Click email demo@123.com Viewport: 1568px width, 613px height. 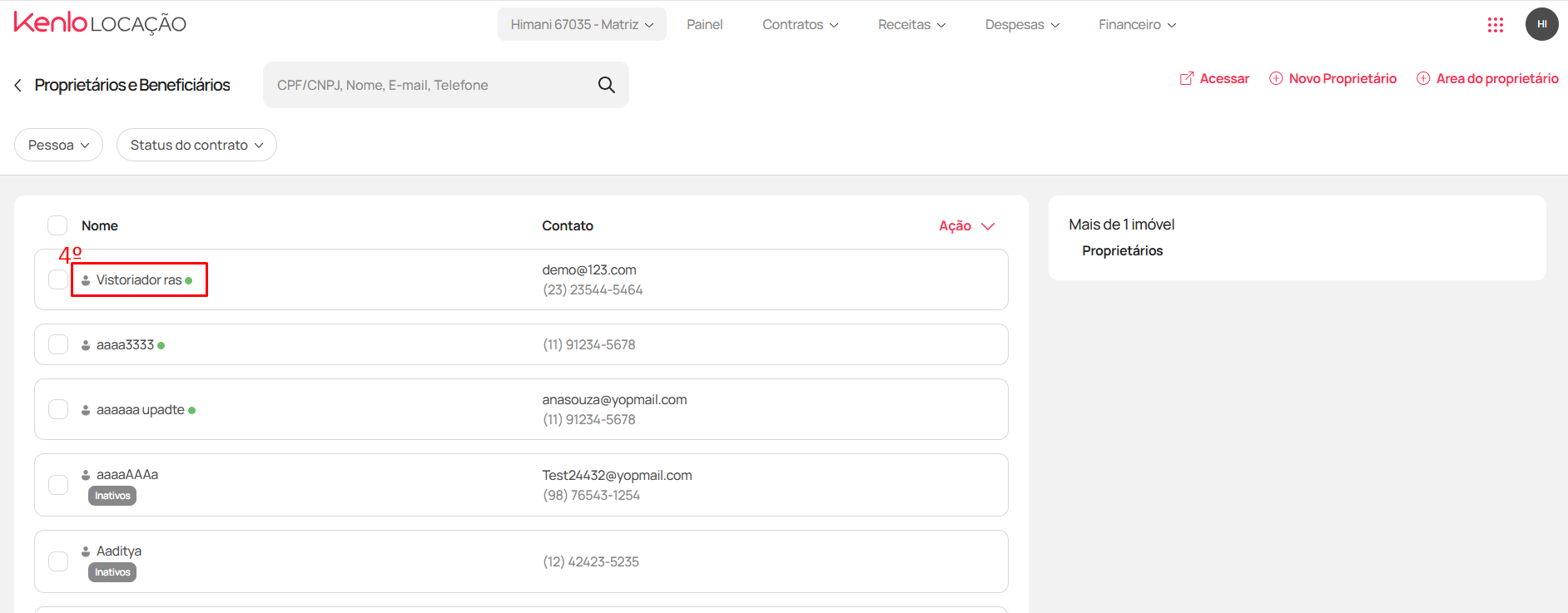click(589, 270)
